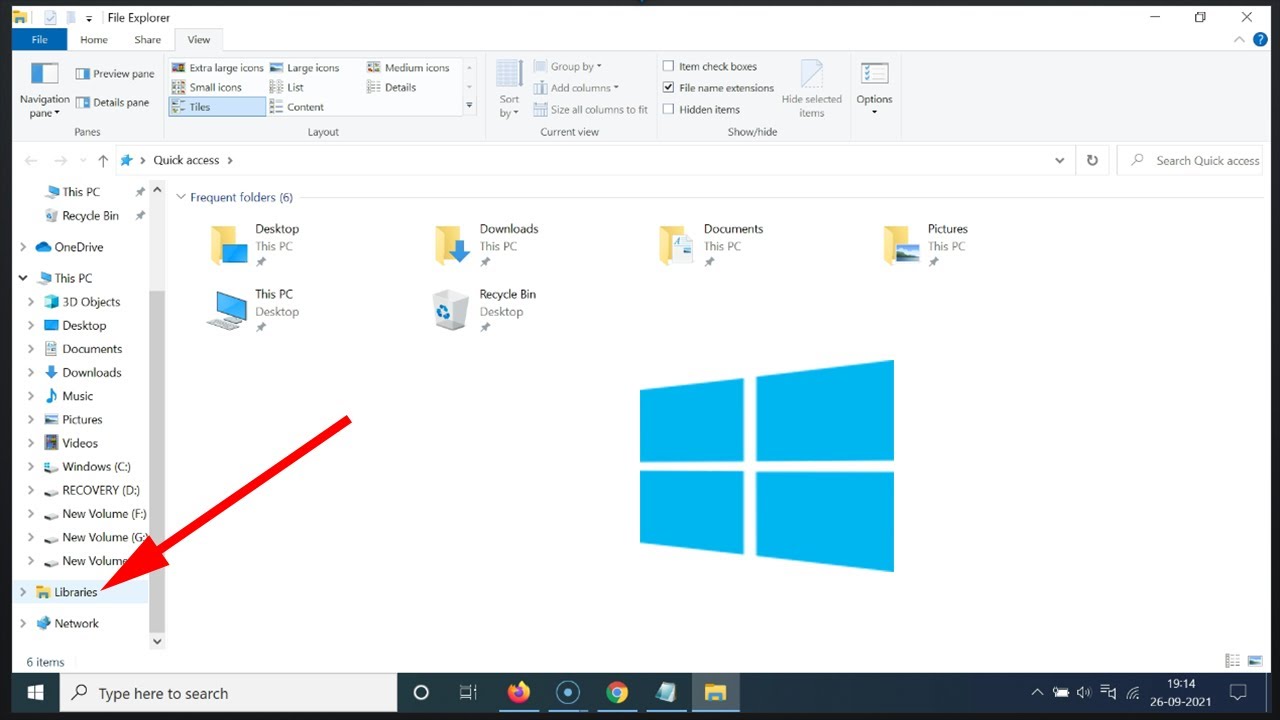This screenshot has height=720, width=1280.
Task: Click Hide selected items
Action: [x=811, y=88]
